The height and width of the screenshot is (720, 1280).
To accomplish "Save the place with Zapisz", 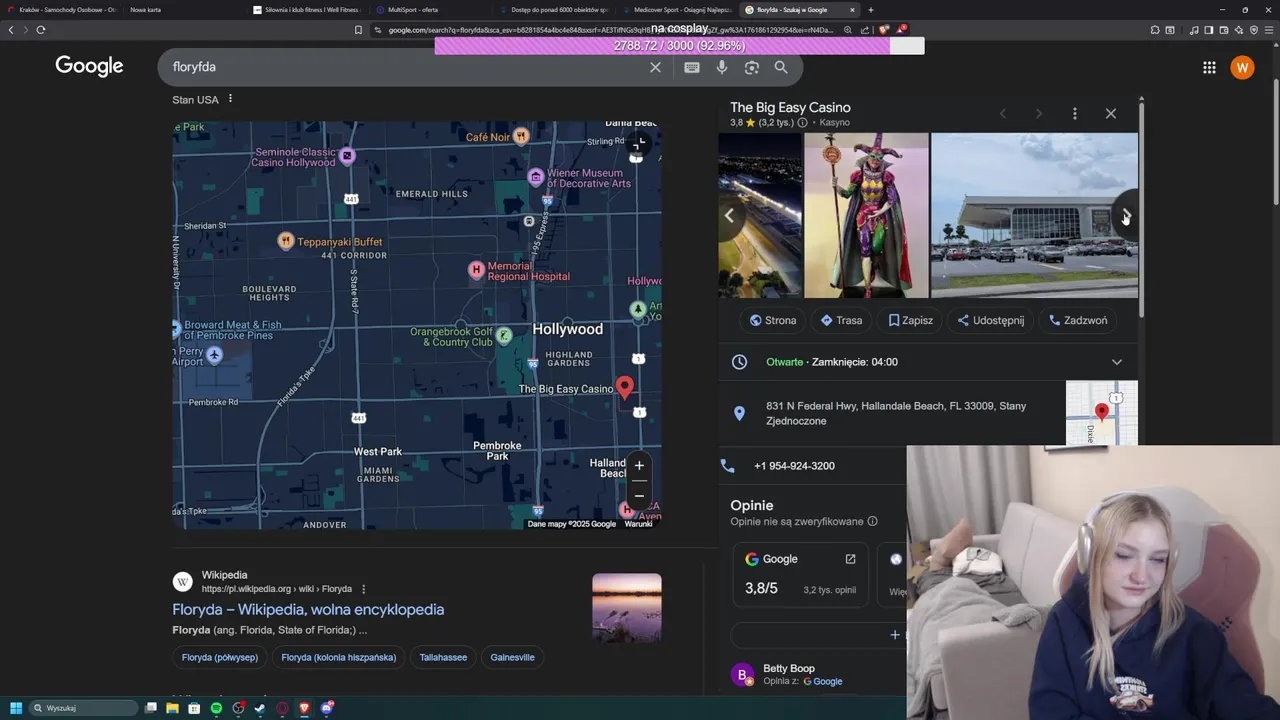I will point(910,320).
